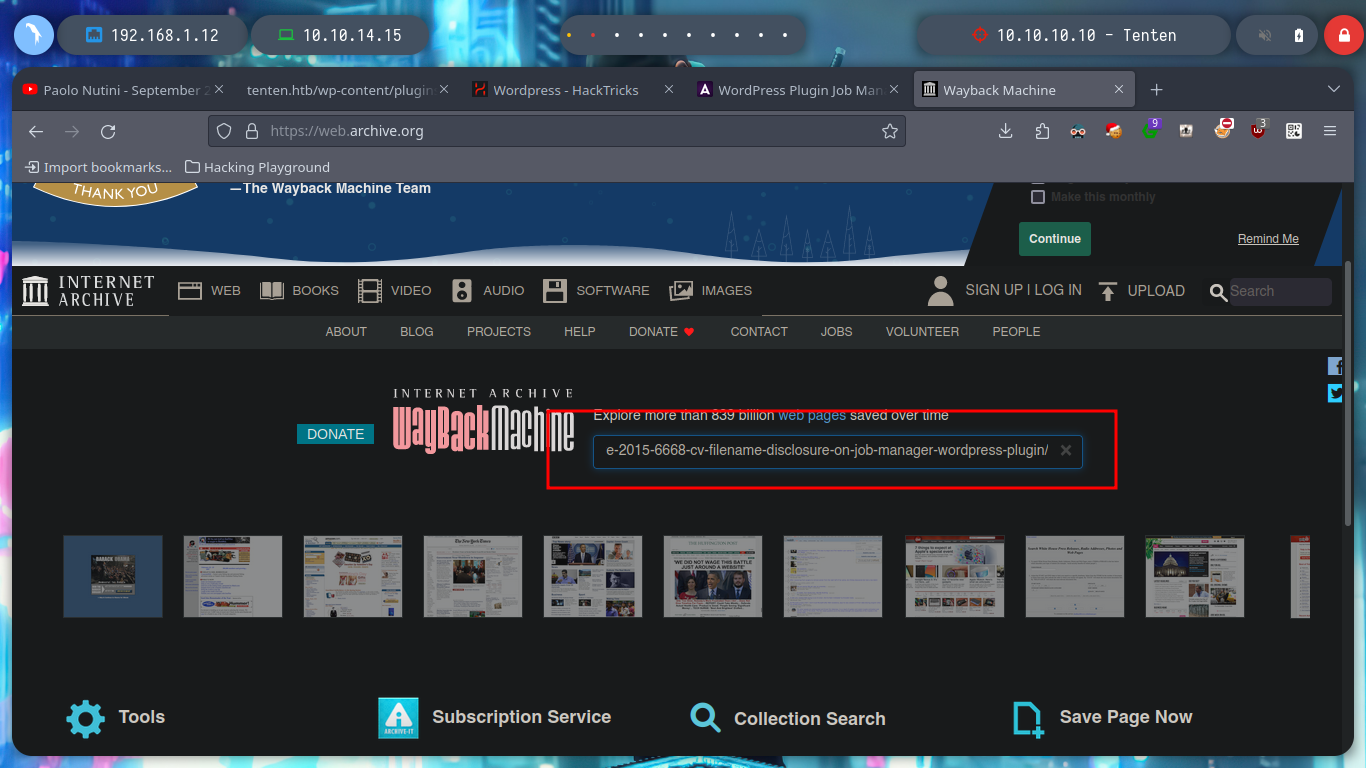Screen dimensions: 1366x768
Task: Click the green Continue donation button
Action: point(1055,239)
